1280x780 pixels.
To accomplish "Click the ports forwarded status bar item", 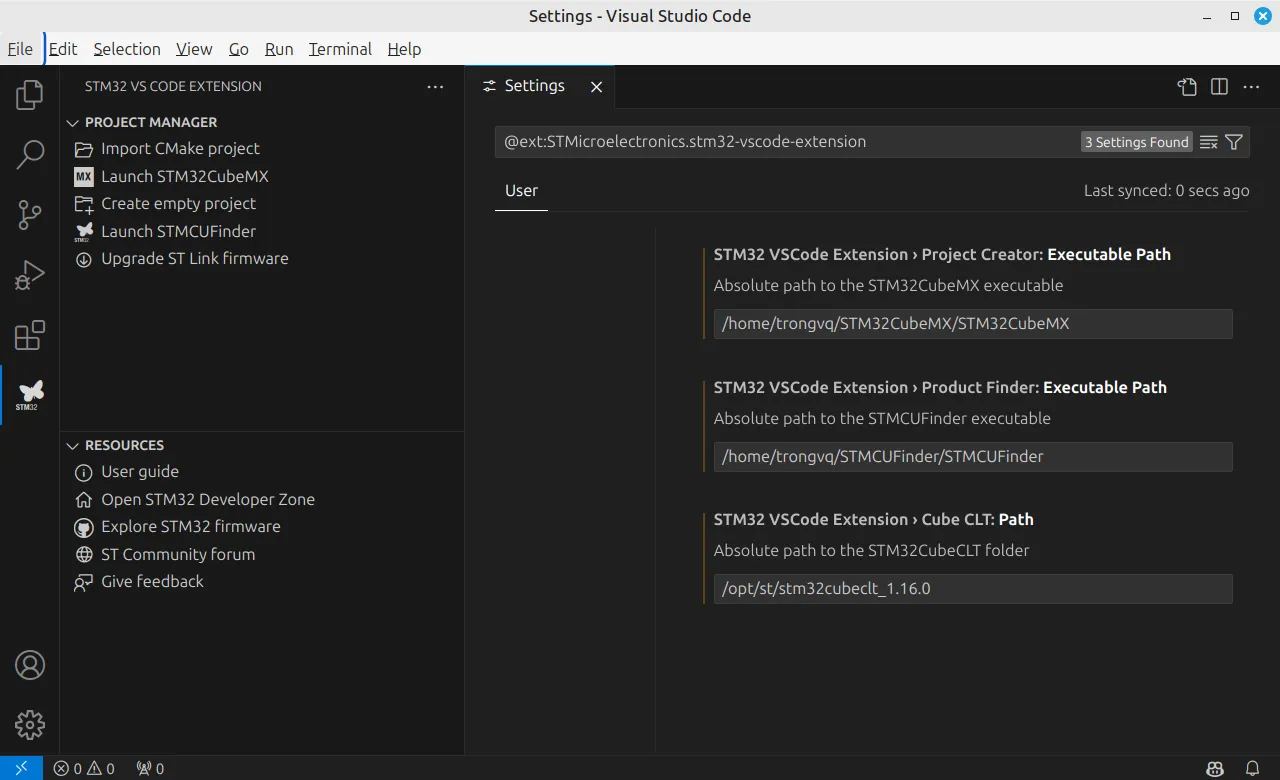I will (150, 768).
